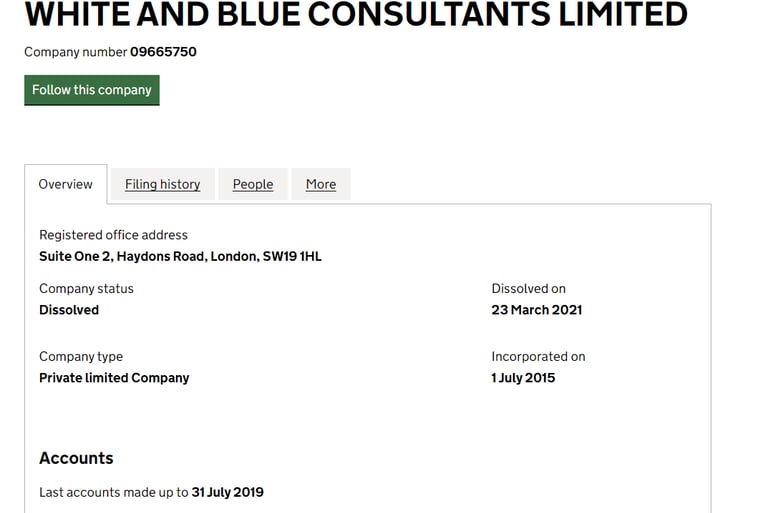Select the date 23 March 2021
Image resolution: width=768 pixels, height=513 pixels.
tap(536, 310)
